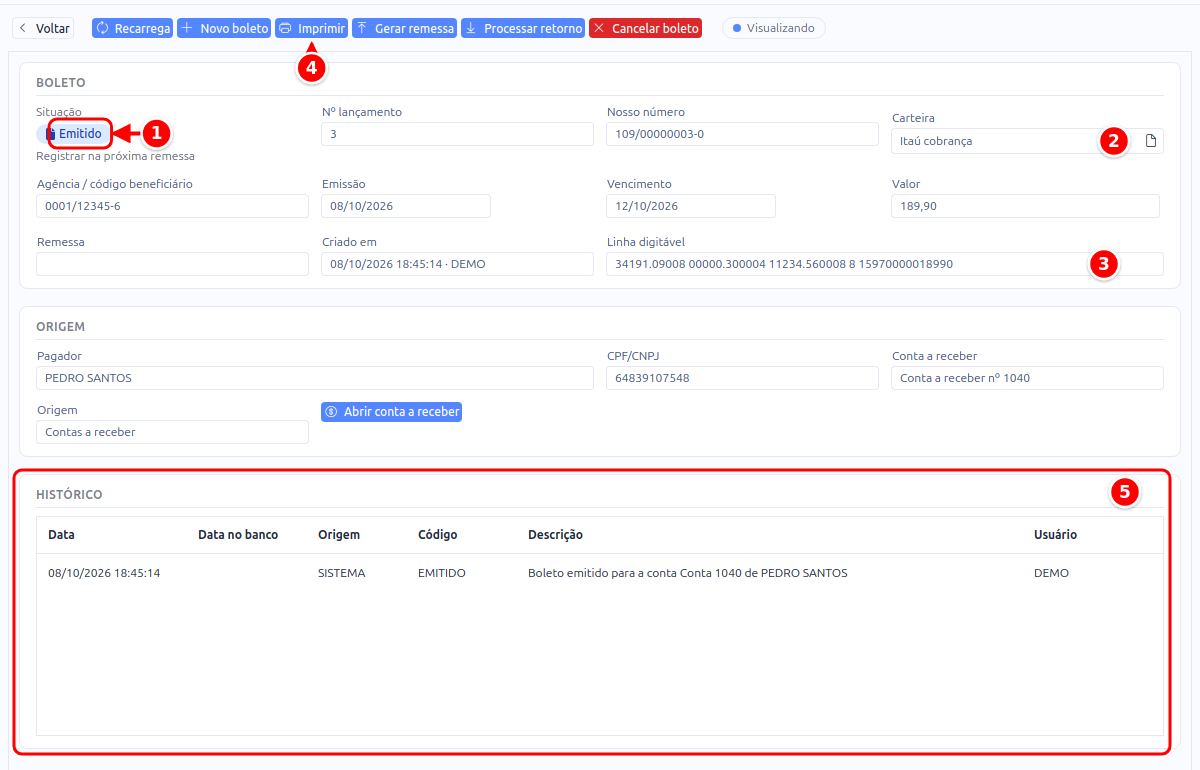
Task: Open the Abrir conta a receber button
Action: point(391,411)
